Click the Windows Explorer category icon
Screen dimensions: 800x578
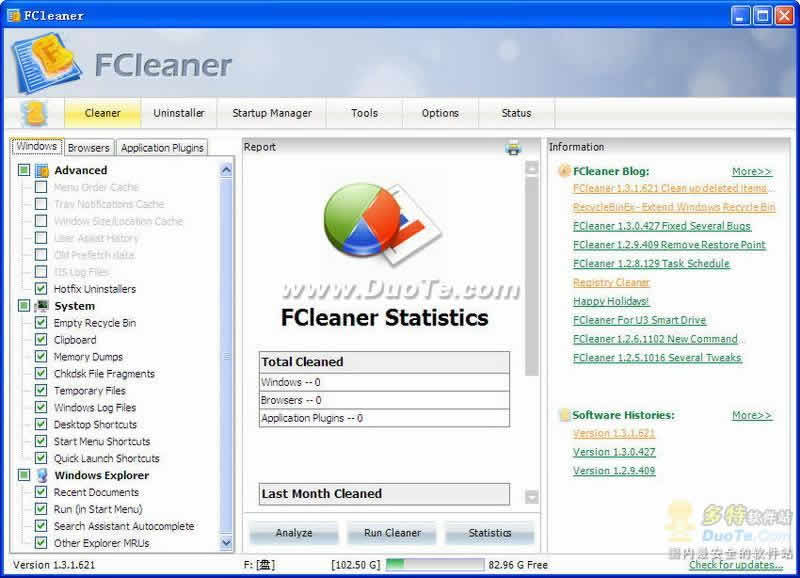click(42, 475)
